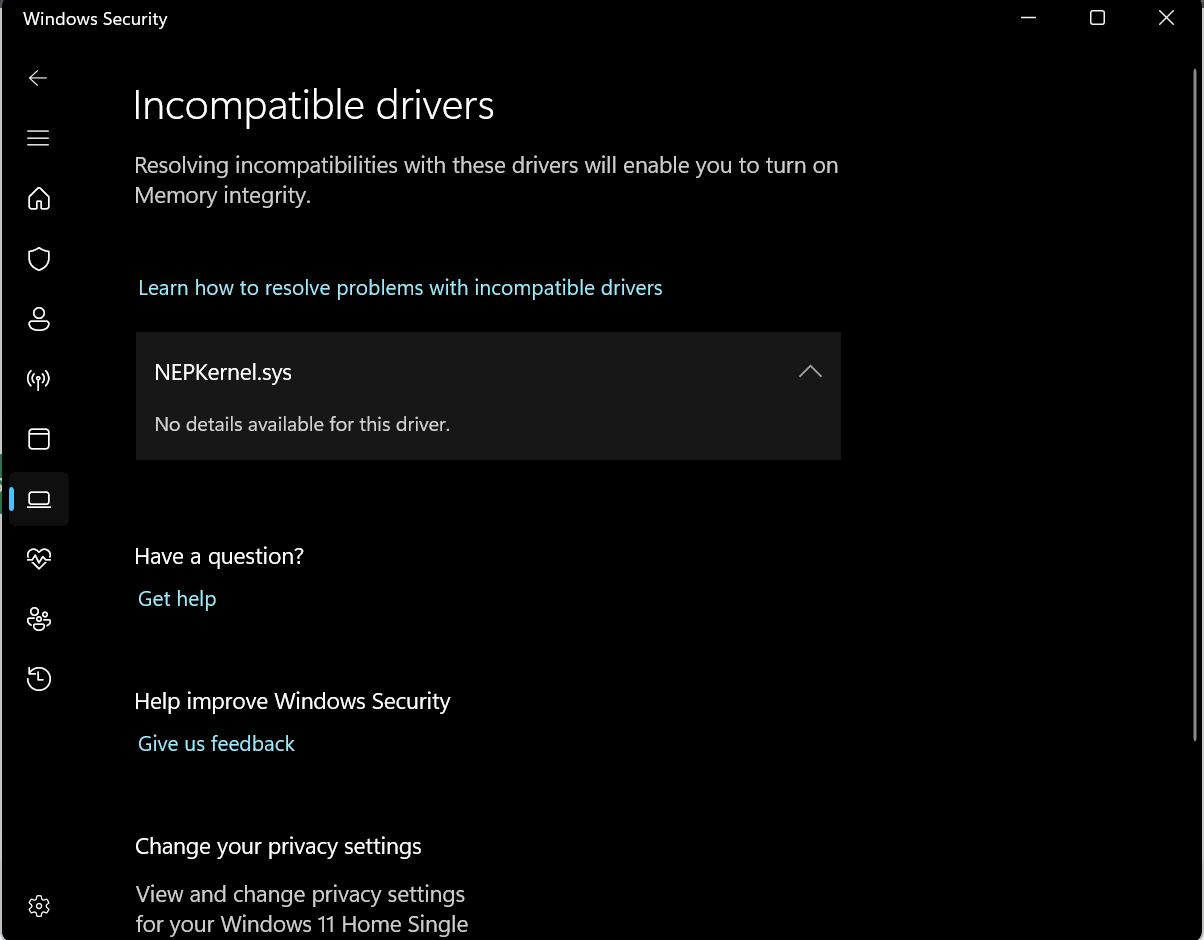Image resolution: width=1204 pixels, height=940 pixels.
Task: Minimize the Windows Security window
Action: pyautogui.click(x=1028, y=18)
